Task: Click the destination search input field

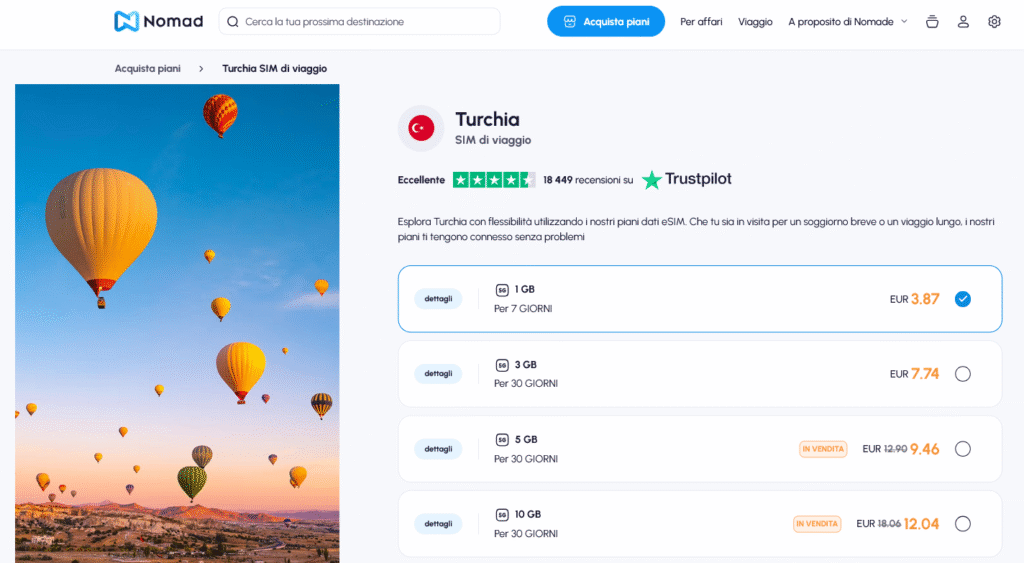Action: [x=366, y=21]
